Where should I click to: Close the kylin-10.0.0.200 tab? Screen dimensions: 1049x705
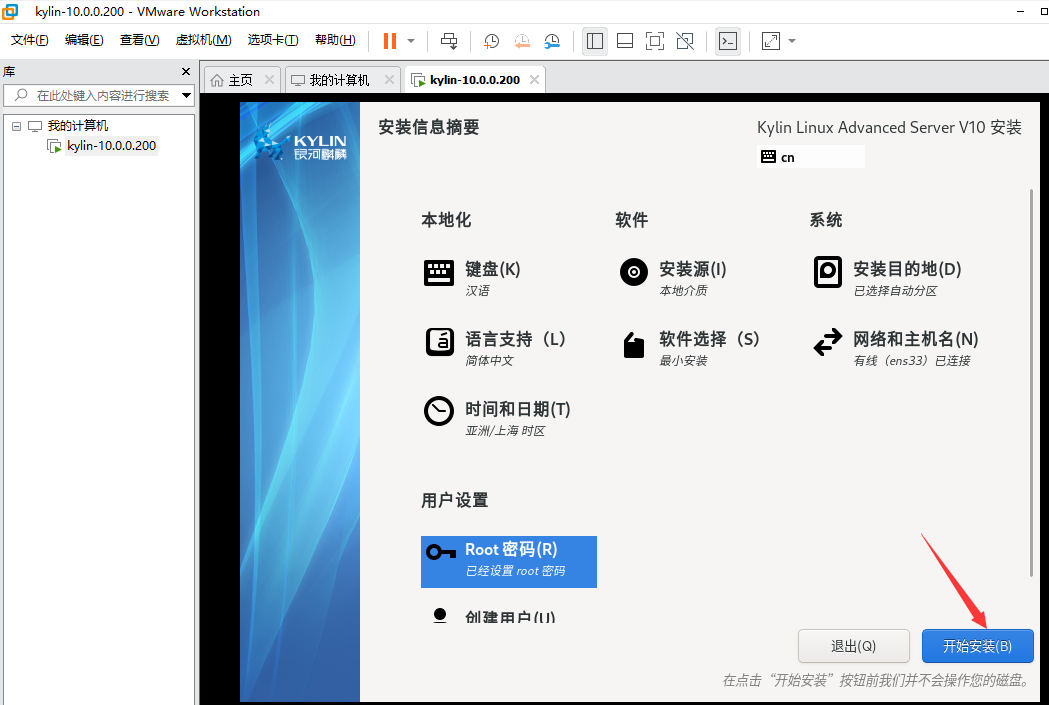tap(535, 80)
